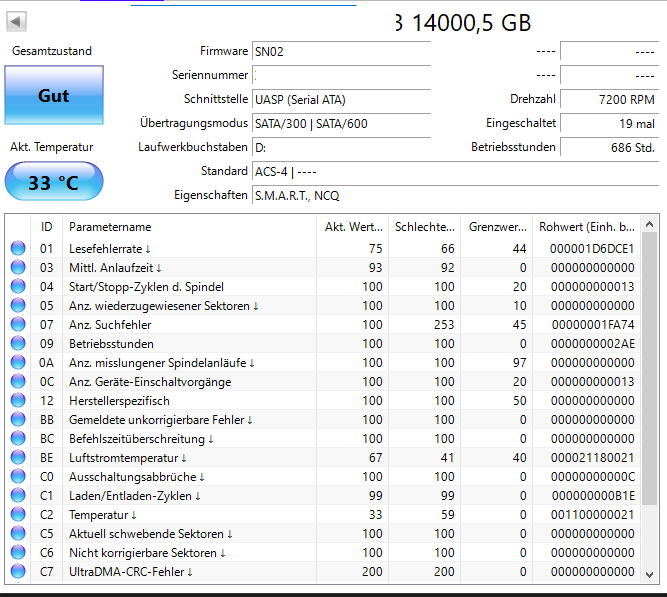Click the Akt. Wert column header
This screenshot has height=597, width=667.
coord(353,227)
